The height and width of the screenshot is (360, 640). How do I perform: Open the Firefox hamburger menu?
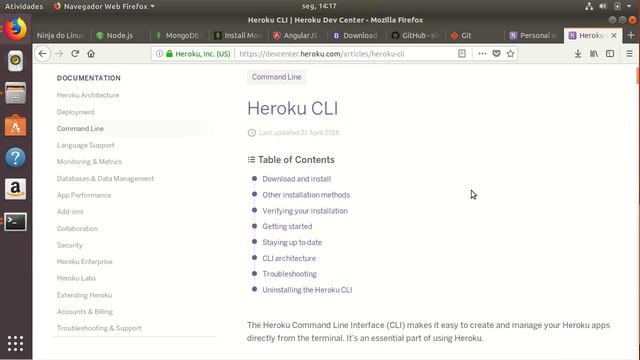[629, 53]
